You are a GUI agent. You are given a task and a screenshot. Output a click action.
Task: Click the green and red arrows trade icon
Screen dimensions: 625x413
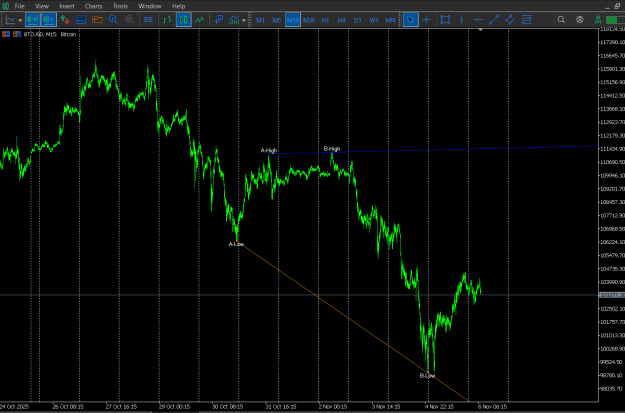click(x=65, y=20)
